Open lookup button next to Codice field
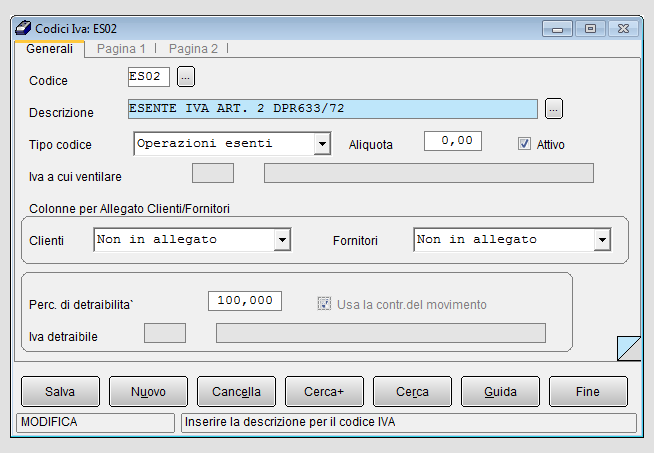Screen dimensions: 654x453 [x=186, y=77]
